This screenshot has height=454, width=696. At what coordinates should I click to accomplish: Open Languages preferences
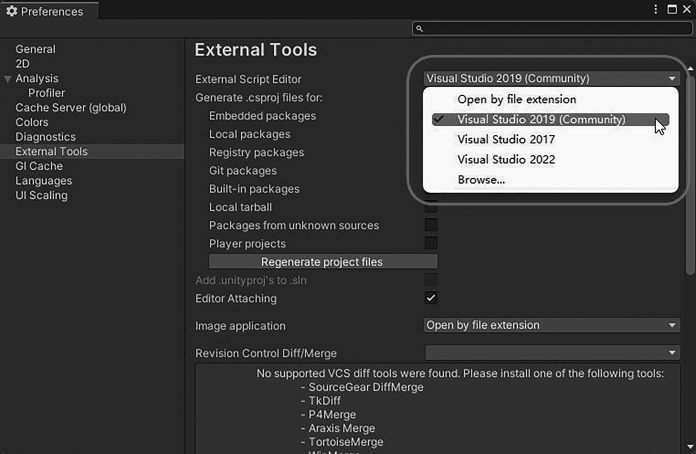44,181
